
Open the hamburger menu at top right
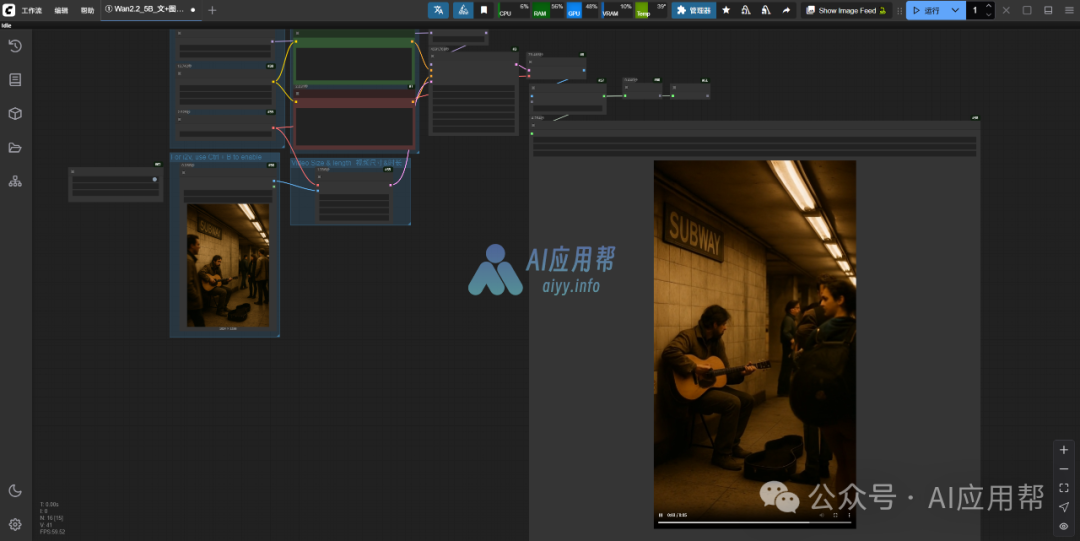1069,10
